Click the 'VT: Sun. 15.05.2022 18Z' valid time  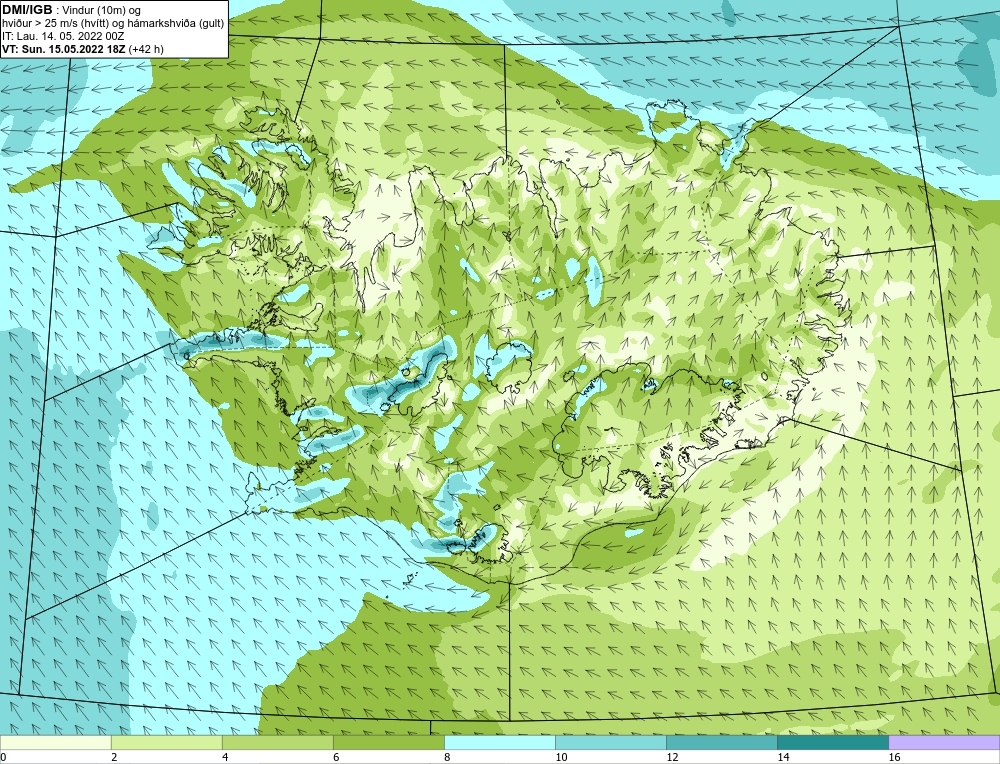[x=64, y=49]
